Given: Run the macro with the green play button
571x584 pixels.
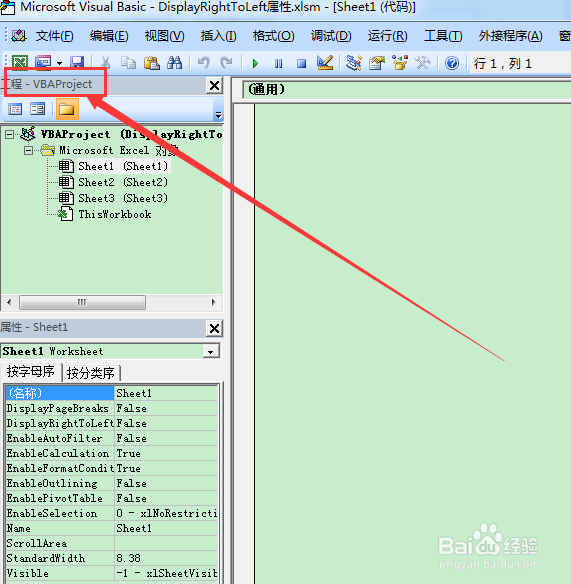Looking at the screenshot, I should [x=255, y=63].
